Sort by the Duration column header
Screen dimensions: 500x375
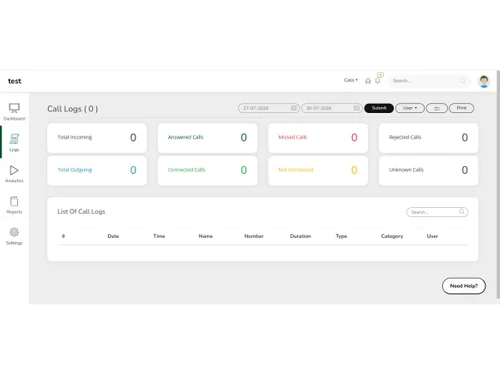[x=300, y=236]
